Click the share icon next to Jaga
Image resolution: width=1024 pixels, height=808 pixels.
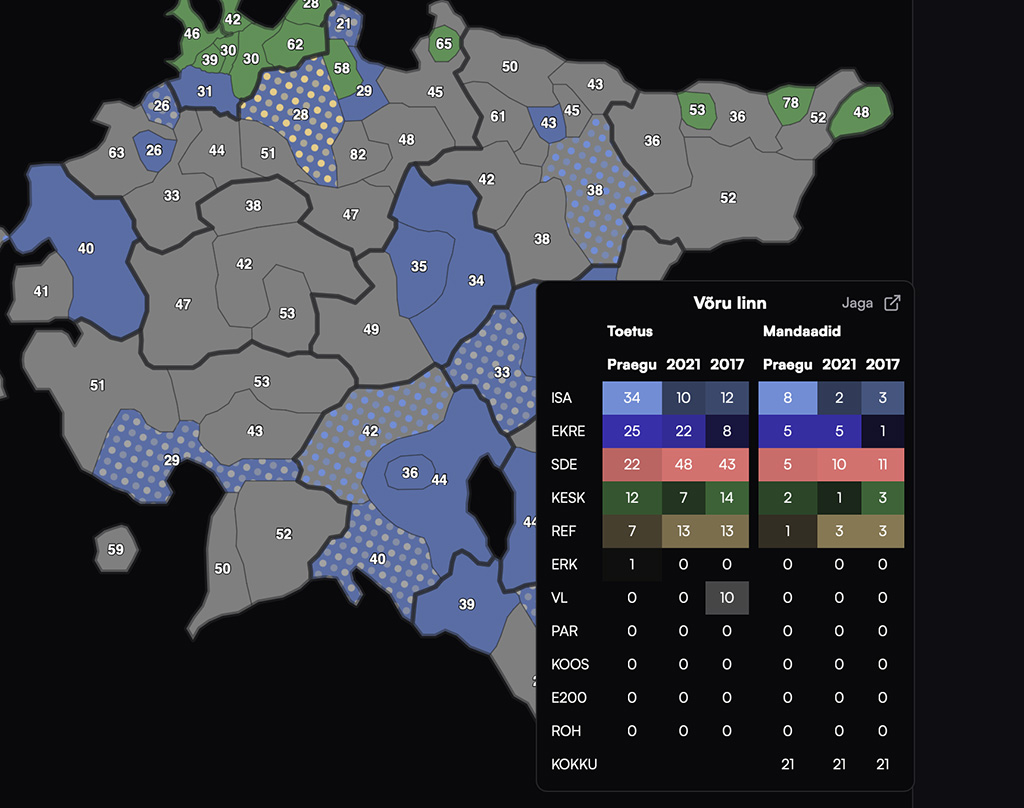[x=893, y=303]
